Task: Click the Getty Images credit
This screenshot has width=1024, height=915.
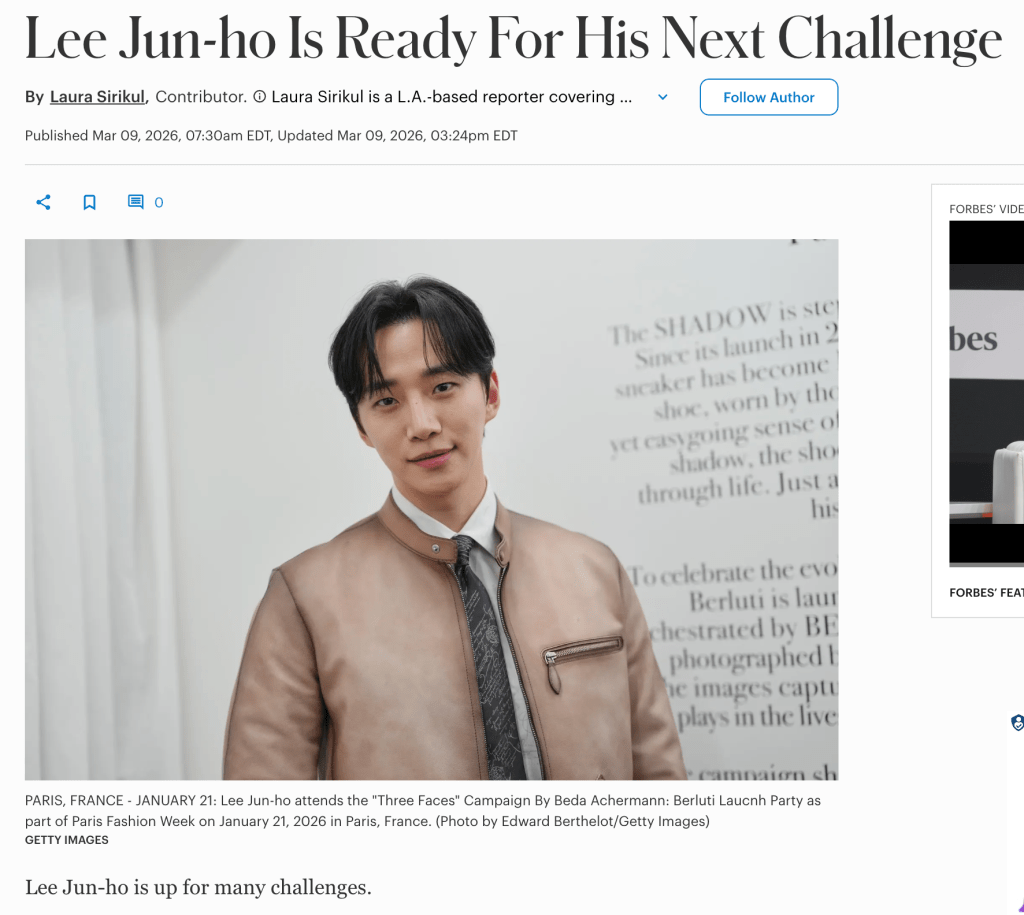Action: click(67, 840)
